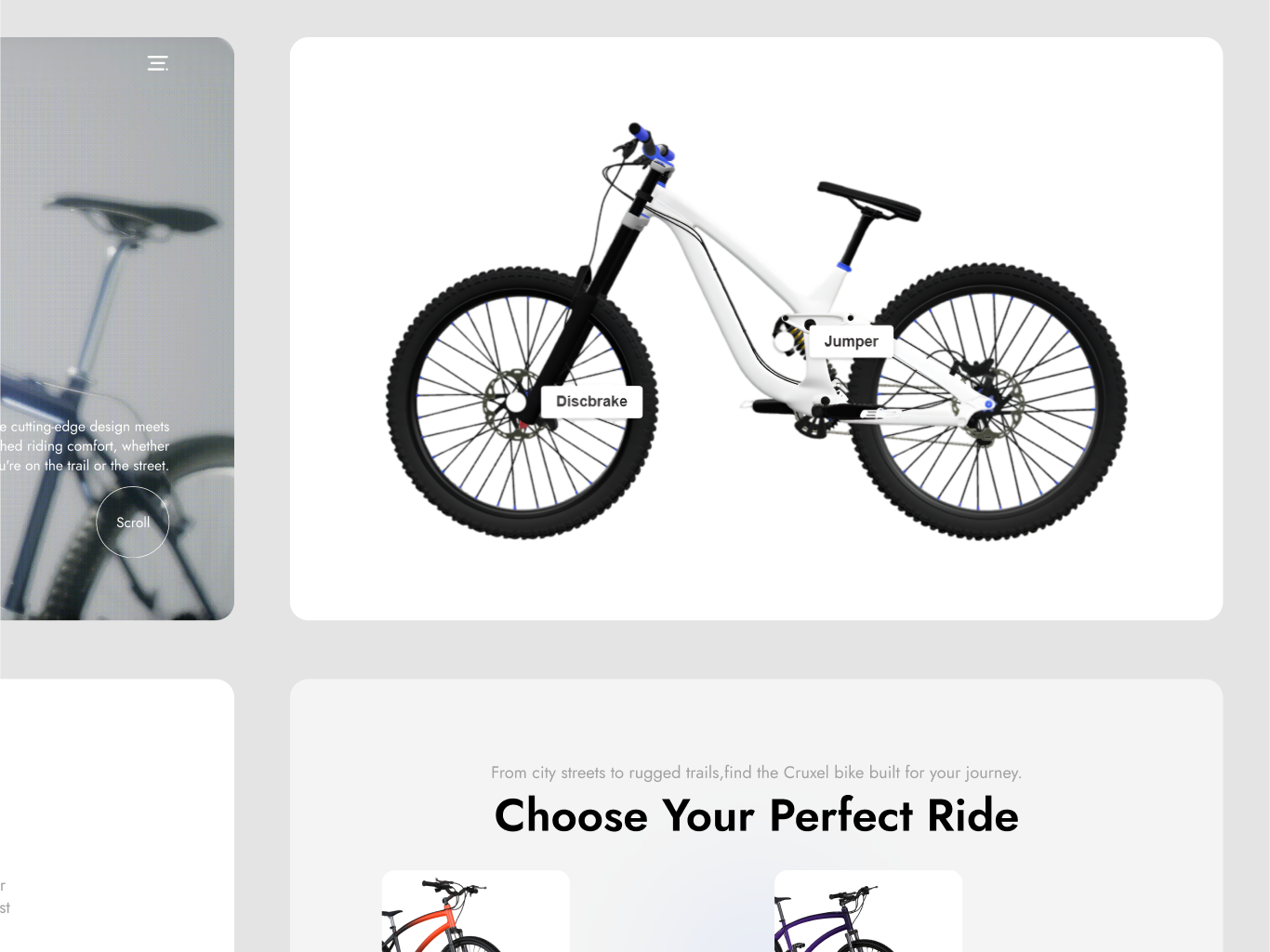Click white hotspot dot beside Discbrake label
The height and width of the screenshot is (952, 1270).
click(x=516, y=403)
